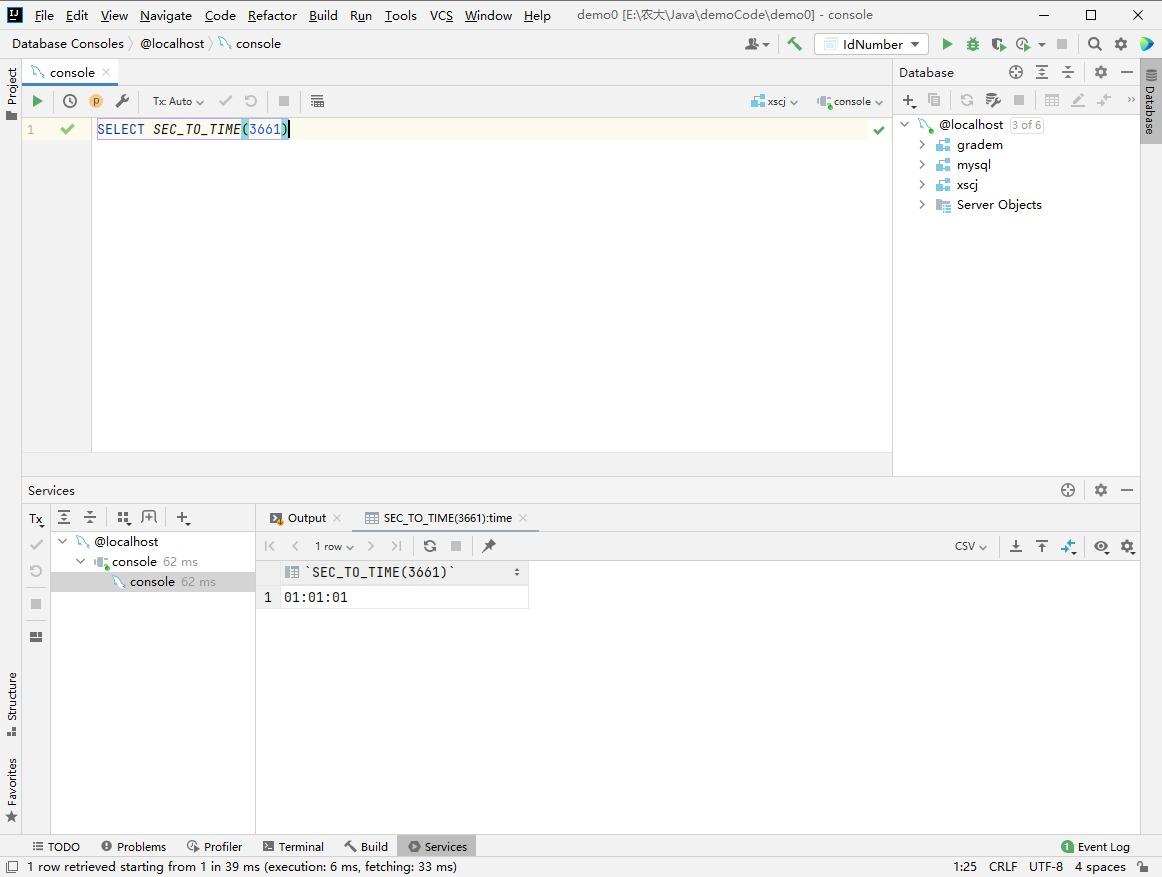
Task: Open the Tx: Auto transaction dropdown
Action: (x=178, y=101)
